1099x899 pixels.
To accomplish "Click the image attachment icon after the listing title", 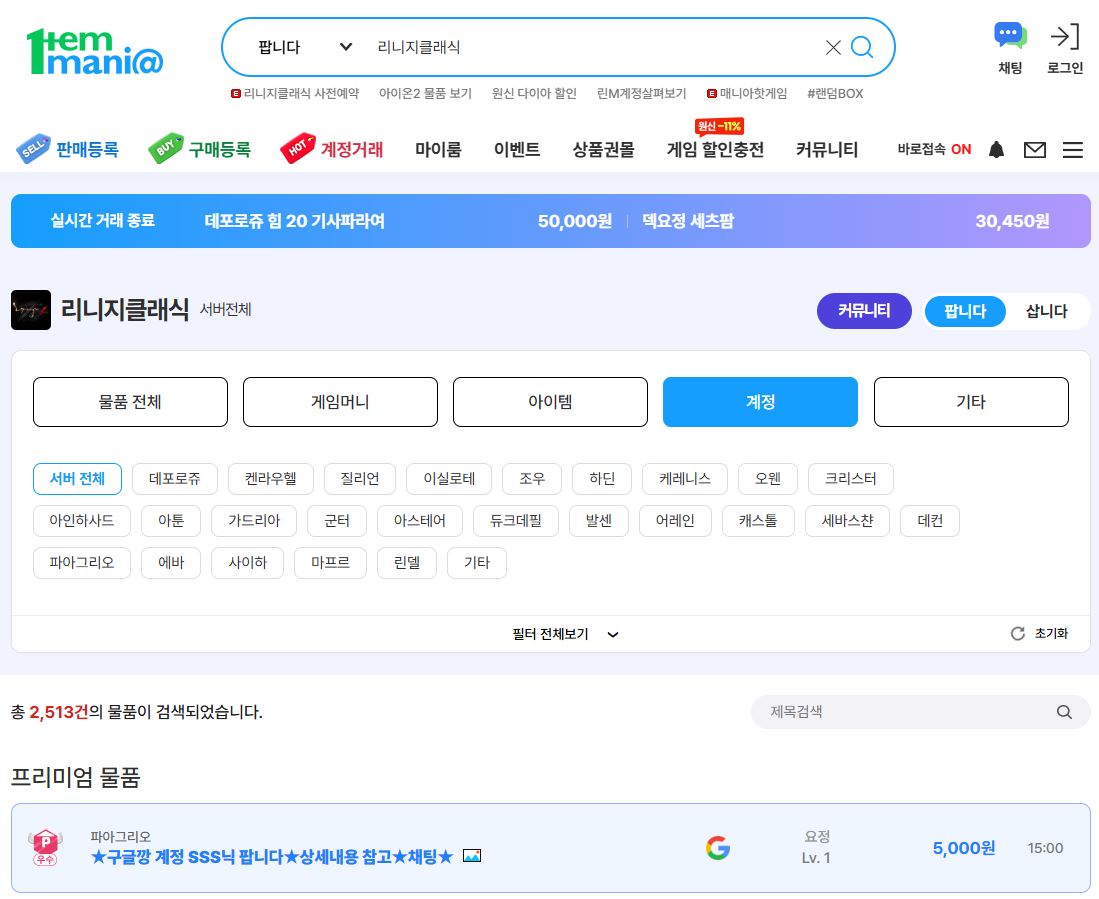I will (472, 856).
